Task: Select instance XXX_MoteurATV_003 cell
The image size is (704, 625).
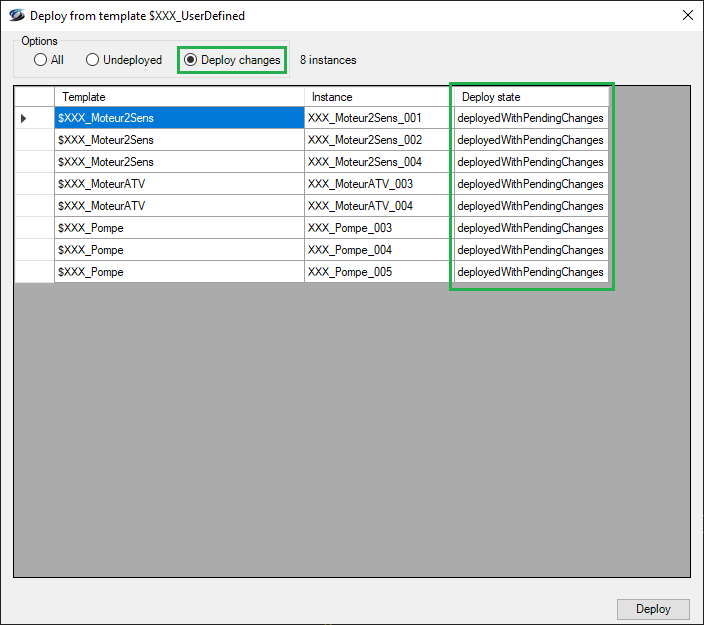Action: (x=376, y=184)
